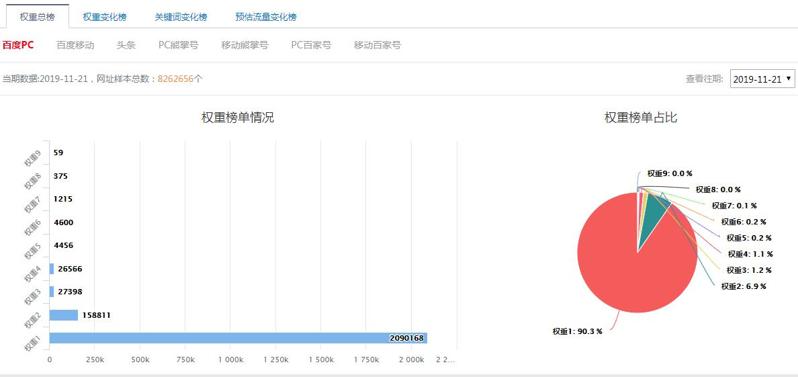Select the PC百家号 category
The width and height of the screenshot is (798, 377).
pos(311,45)
